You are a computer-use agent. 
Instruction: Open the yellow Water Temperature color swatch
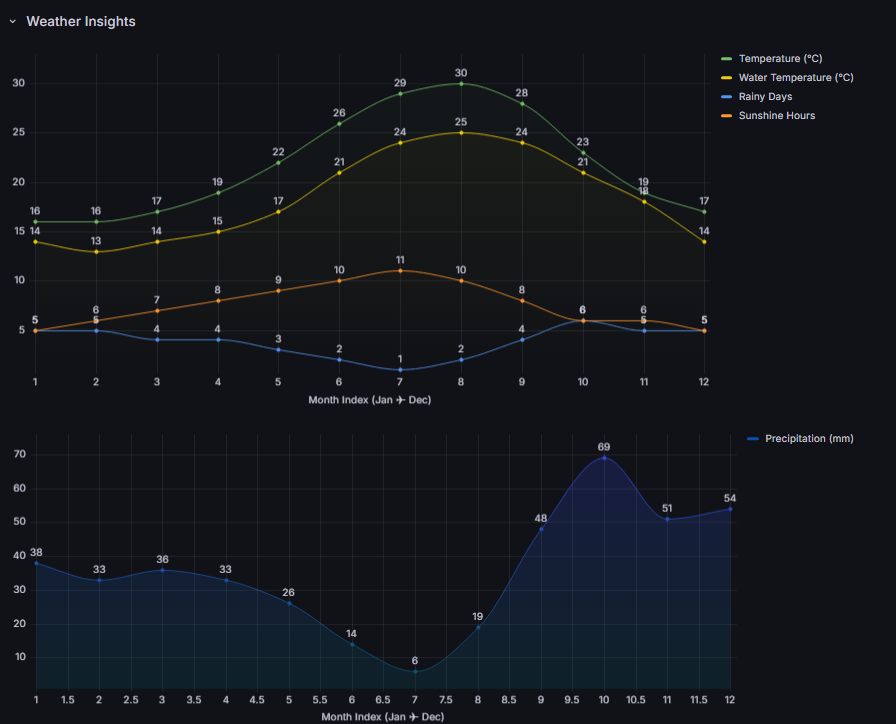[x=727, y=78]
